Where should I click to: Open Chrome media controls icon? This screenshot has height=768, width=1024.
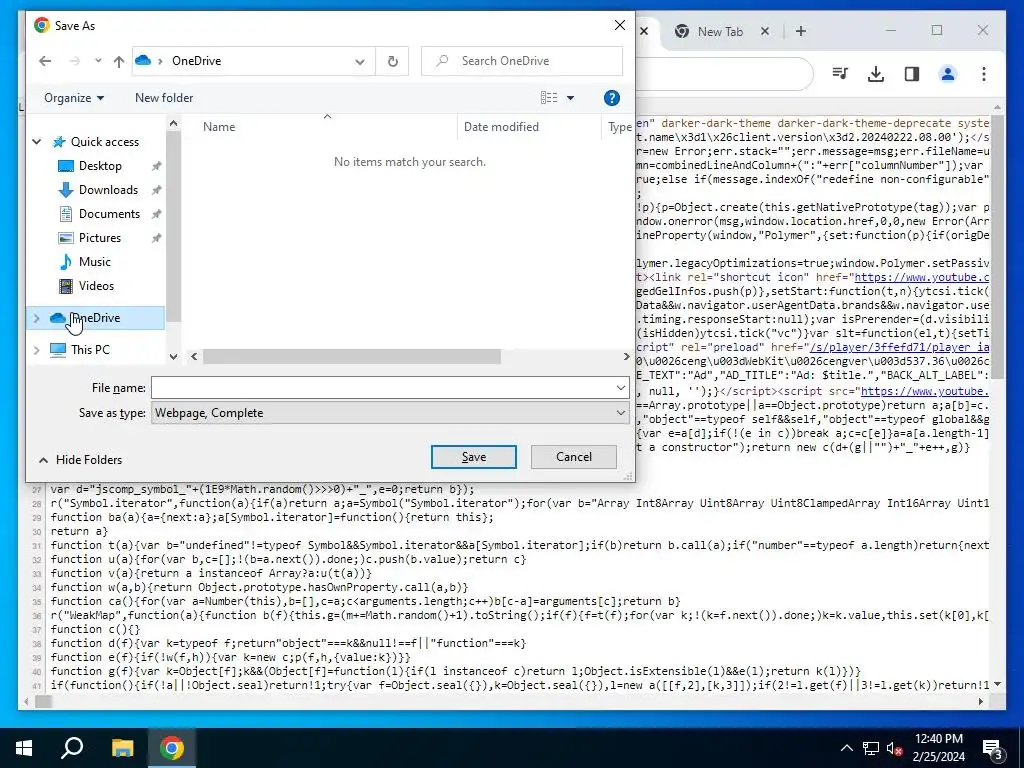click(840, 74)
